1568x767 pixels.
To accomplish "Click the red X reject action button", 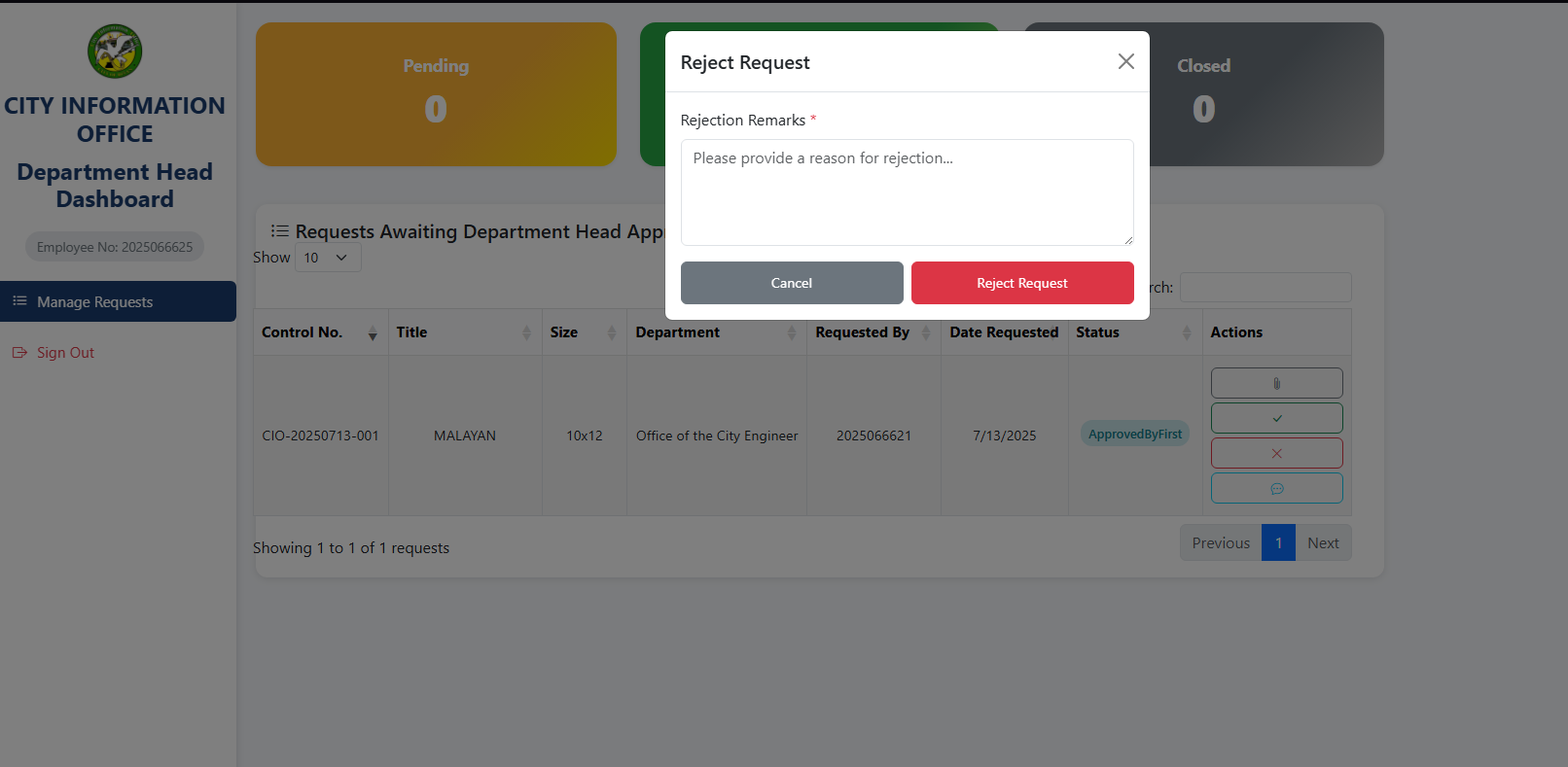I will [1276, 453].
